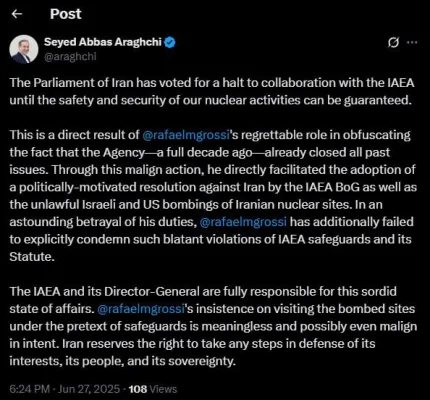The width and height of the screenshot is (430, 400).
Task: Click the blue verified checkmark badge
Action: pos(170,42)
